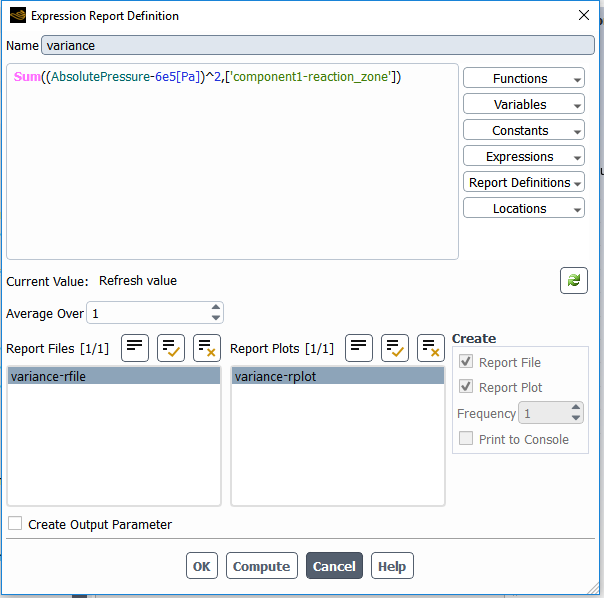Select variance-rfile in Report Files list

114,376
